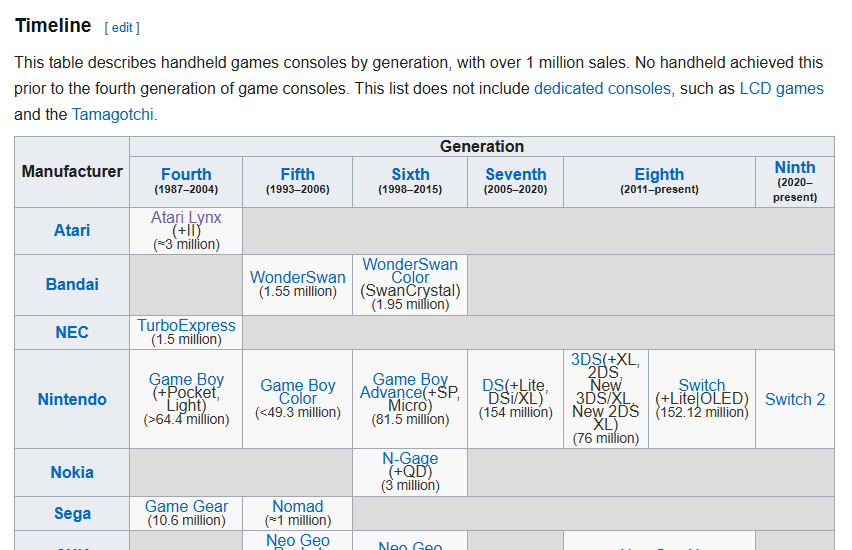The height and width of the screenshot is (550, 852).
Task: Click the (≈1 million) Nomad sales text
Action: (297, 520)
